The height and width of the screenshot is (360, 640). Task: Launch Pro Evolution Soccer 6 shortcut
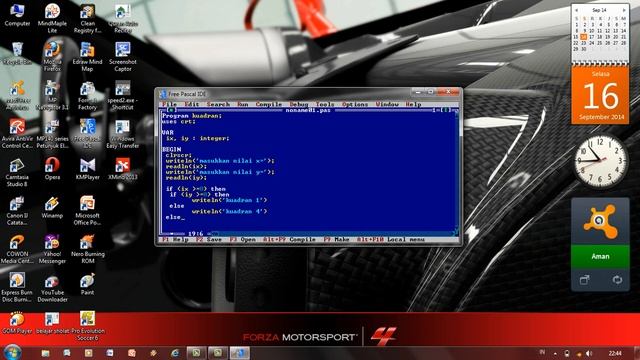click(x=87, y=326)
